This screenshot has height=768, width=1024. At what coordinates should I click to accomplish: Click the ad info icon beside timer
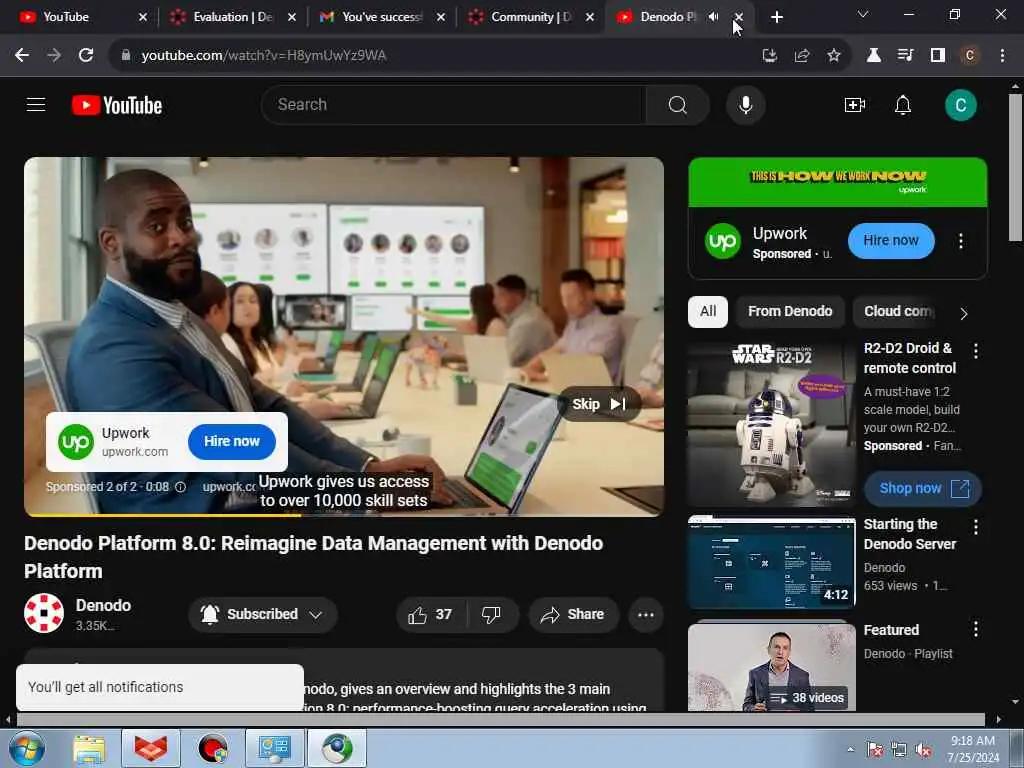pyautogui.click(x=180, y=487)
